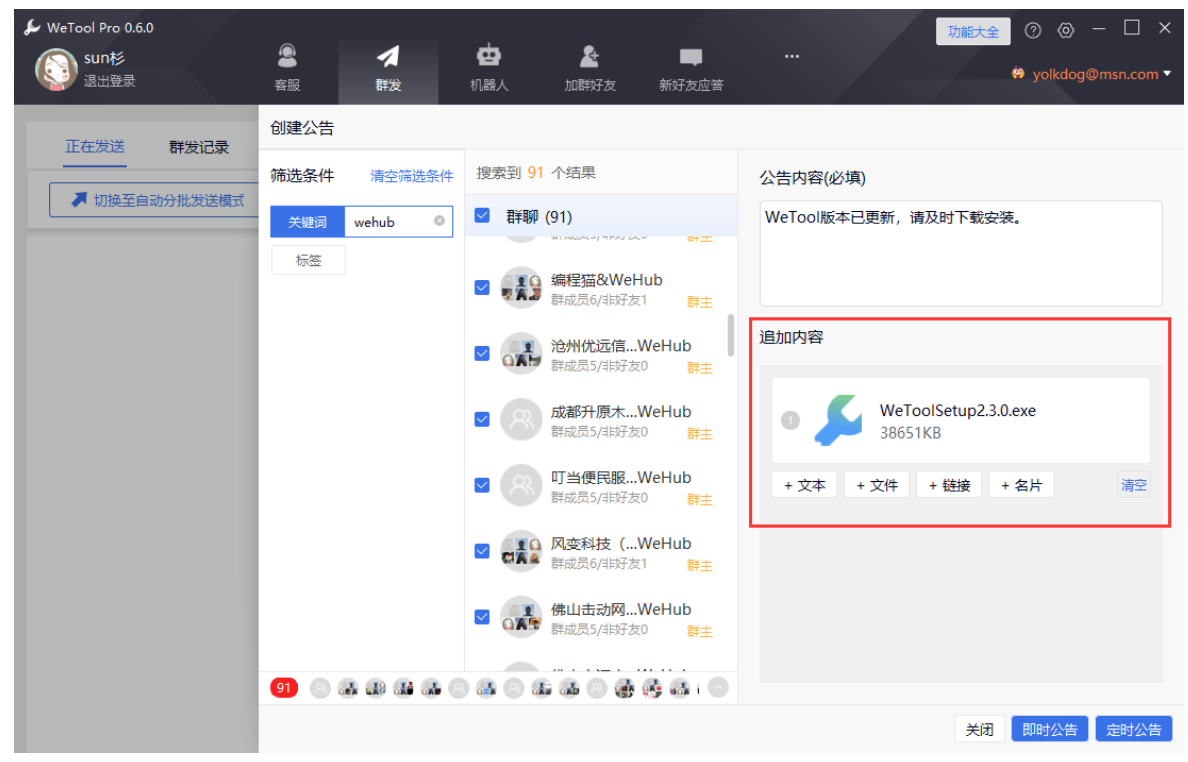Open the 加群好友 add friend tab
Viewport: 1188px width, 762px height.
(x=589, y=68)
